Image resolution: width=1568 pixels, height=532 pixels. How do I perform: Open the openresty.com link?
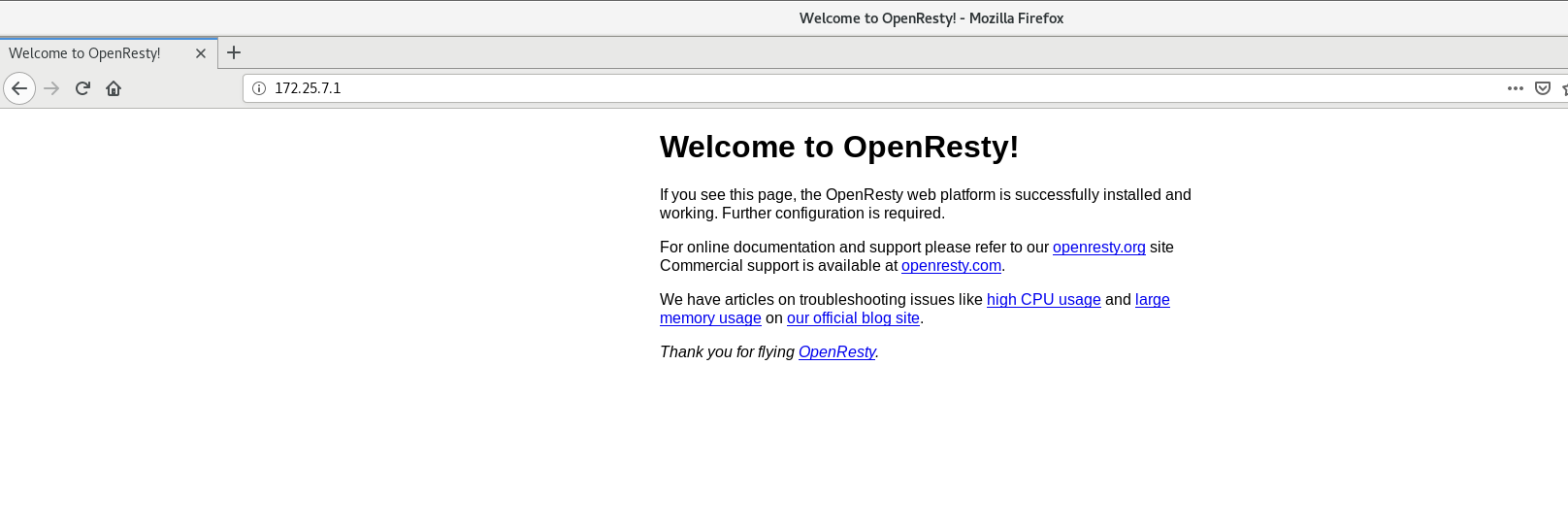(x=951, y=265)
